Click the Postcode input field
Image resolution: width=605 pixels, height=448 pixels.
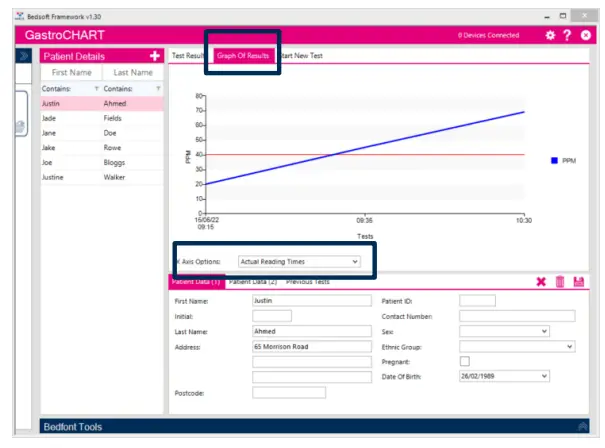click(289, 392)
